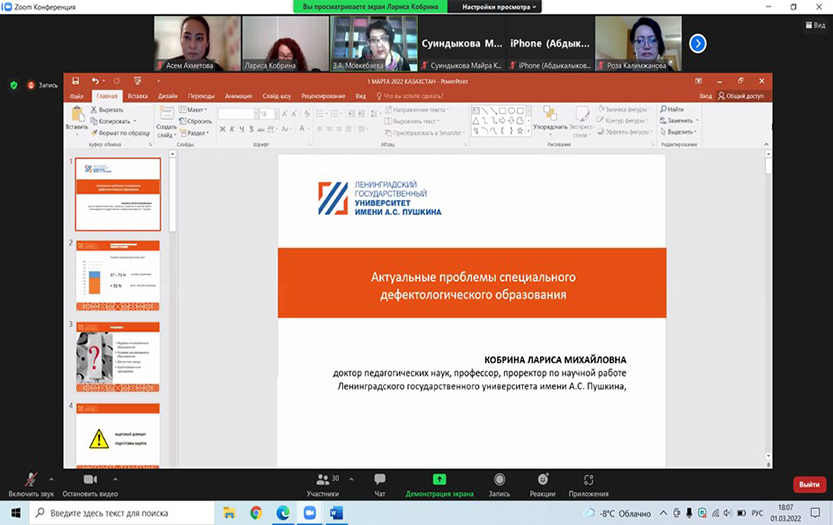Click the green encryption shield icon
Image resolution: width=833 pixels, height=525 pixels.
pos(13,85)
